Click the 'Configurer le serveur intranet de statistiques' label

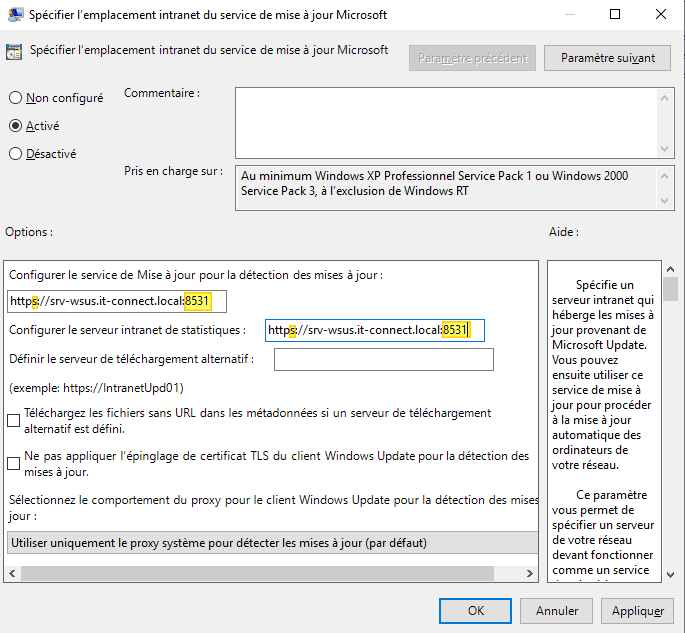(x=127, y=330)
